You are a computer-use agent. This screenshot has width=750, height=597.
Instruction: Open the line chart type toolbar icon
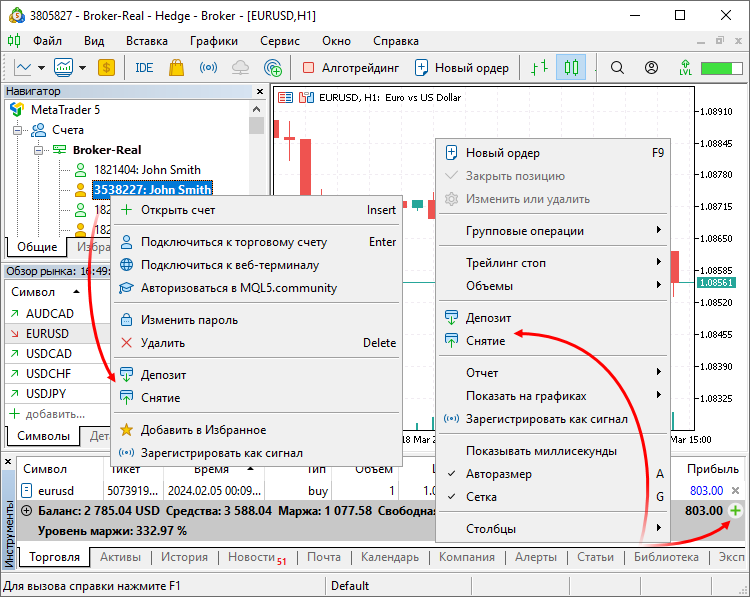[23, 67]
